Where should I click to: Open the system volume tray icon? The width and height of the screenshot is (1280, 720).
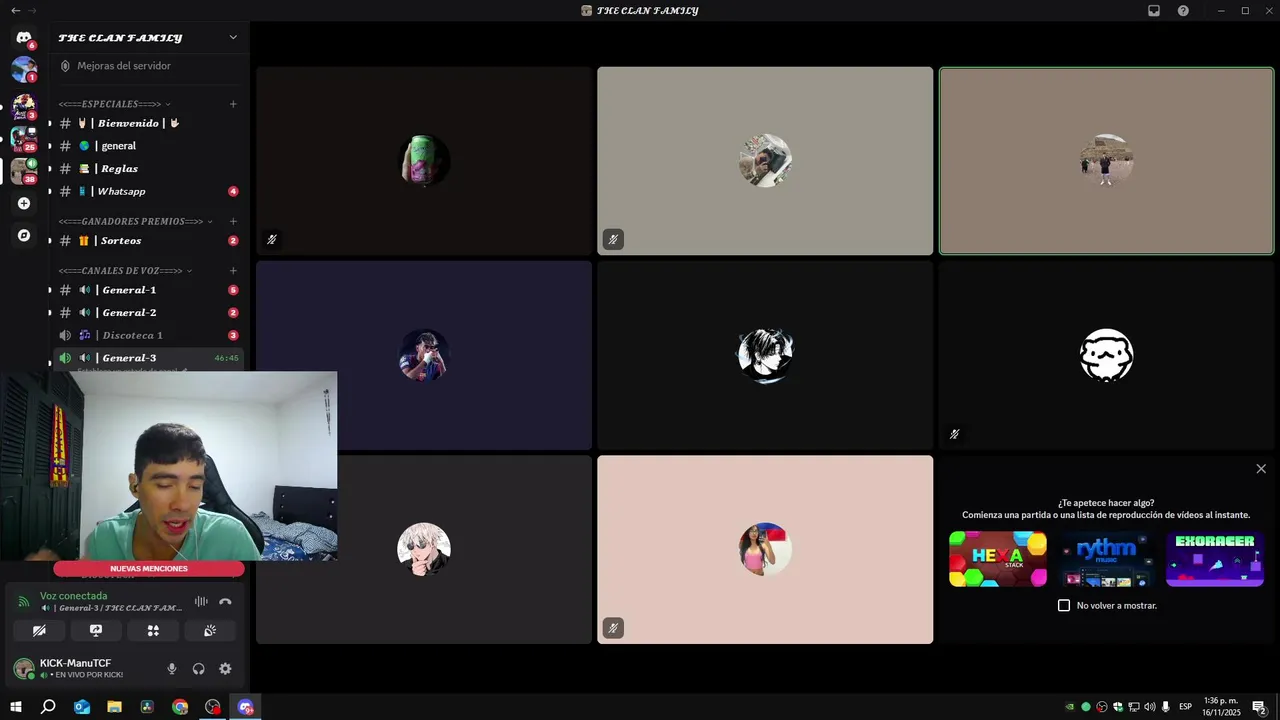(x=1150, y=707)
